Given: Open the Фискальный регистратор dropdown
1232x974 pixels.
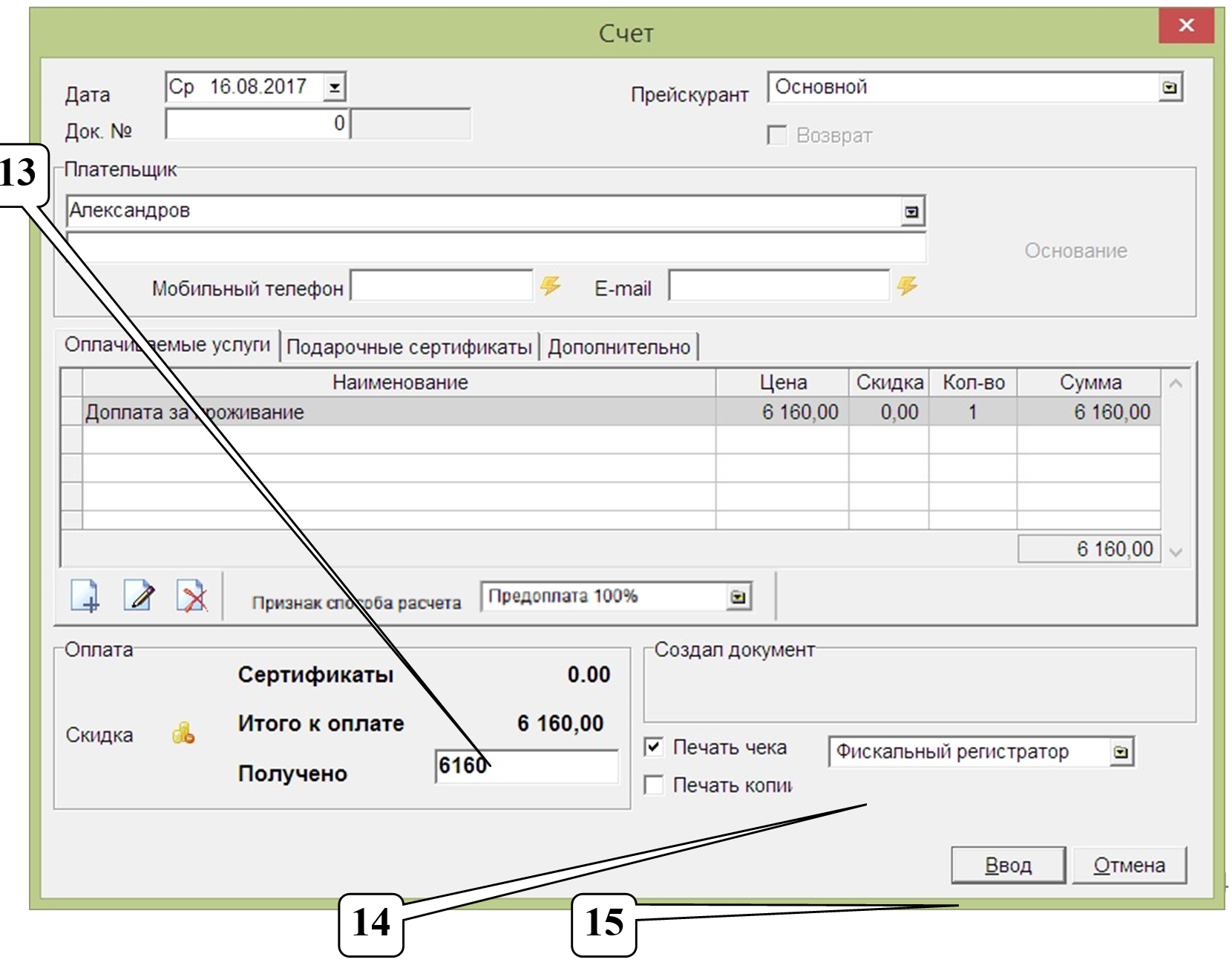Looking at the screenshot, I should coord(1121,753).
